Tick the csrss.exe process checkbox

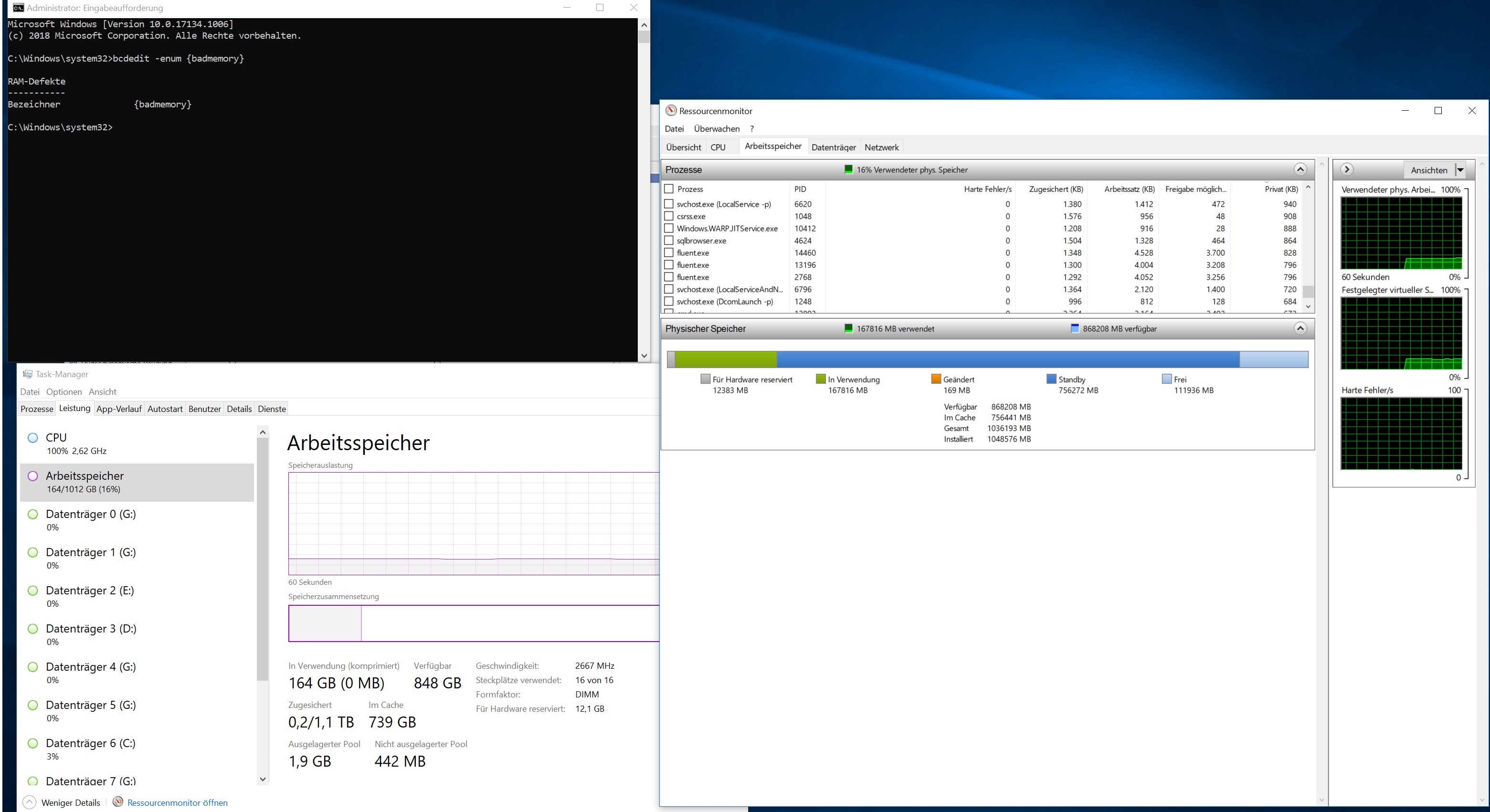click(x=669, y=216)
